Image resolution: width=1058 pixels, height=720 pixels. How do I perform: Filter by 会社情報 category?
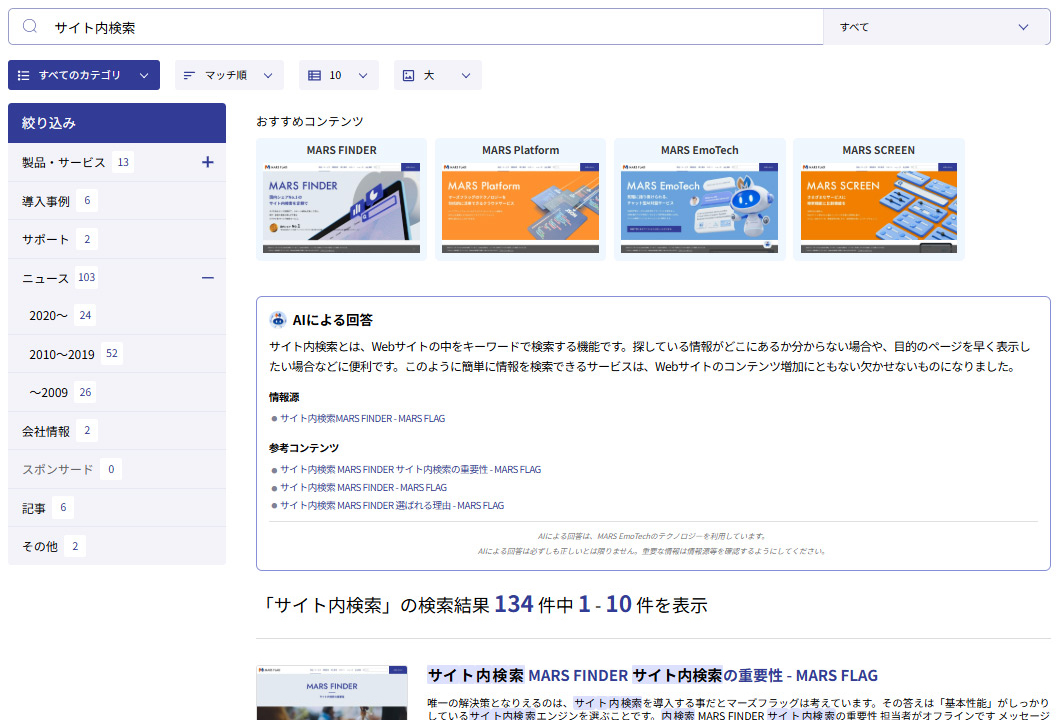pos(46,431)
